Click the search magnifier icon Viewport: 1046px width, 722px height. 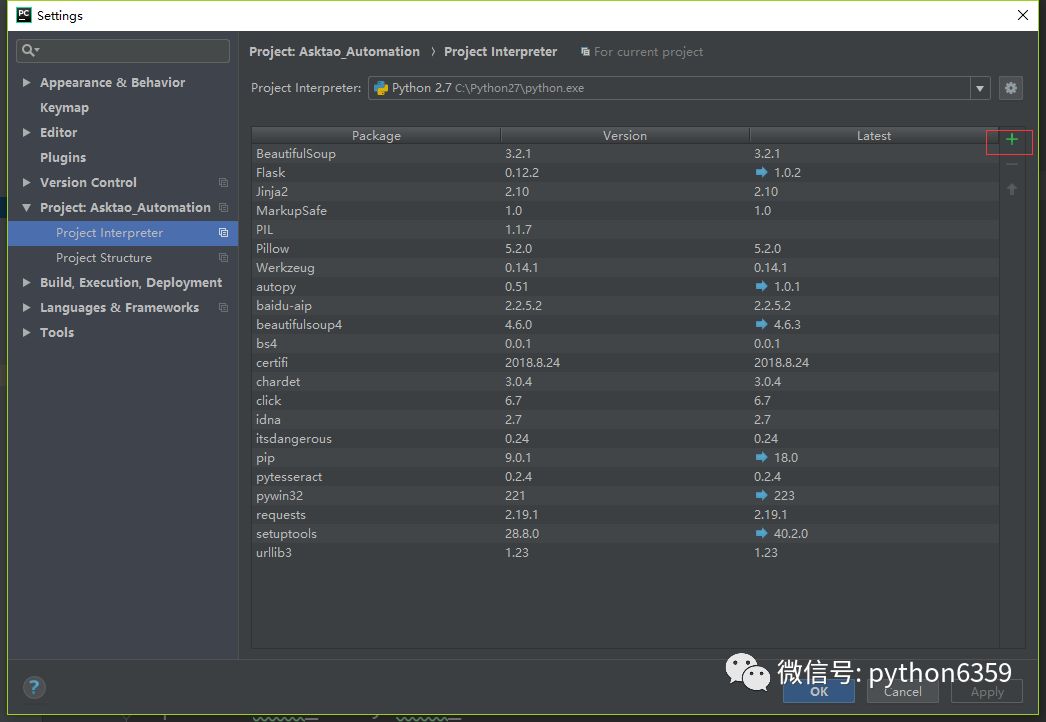pyautogui.click(x=30, y=50)
